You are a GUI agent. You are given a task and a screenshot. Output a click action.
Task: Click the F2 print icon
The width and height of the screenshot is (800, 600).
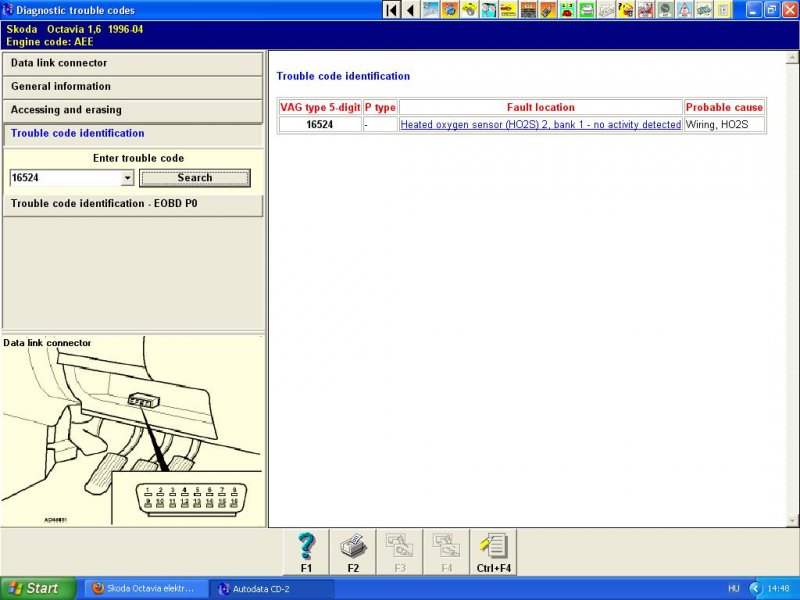(x=353, y=552)
